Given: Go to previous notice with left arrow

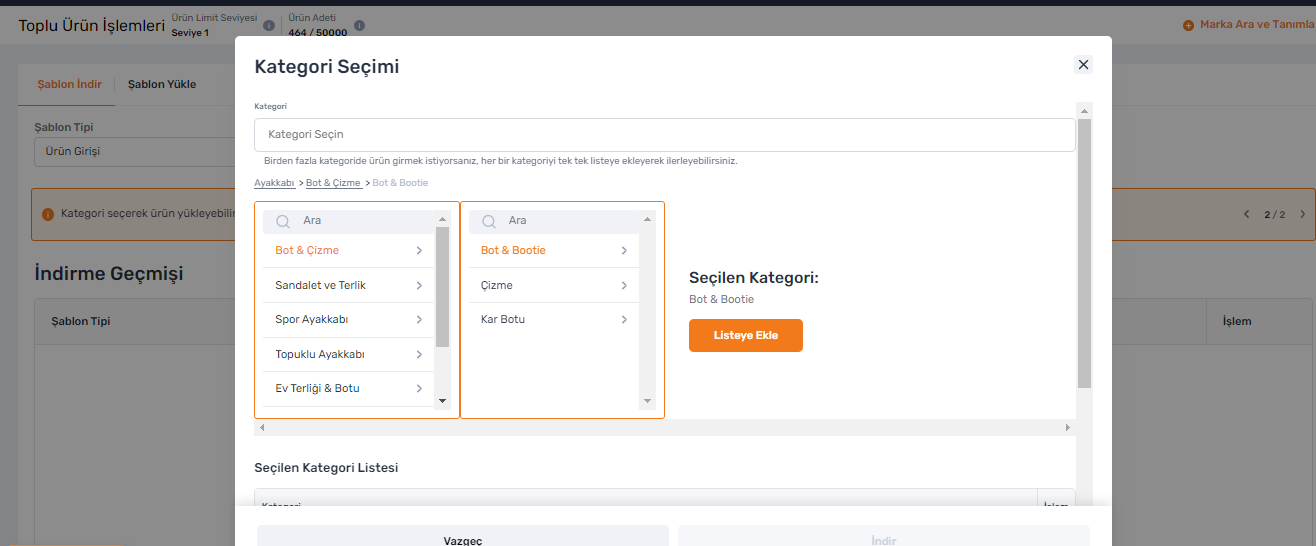Looking at the screenshot, I should pyautogui.click(x=1246, y=214).
